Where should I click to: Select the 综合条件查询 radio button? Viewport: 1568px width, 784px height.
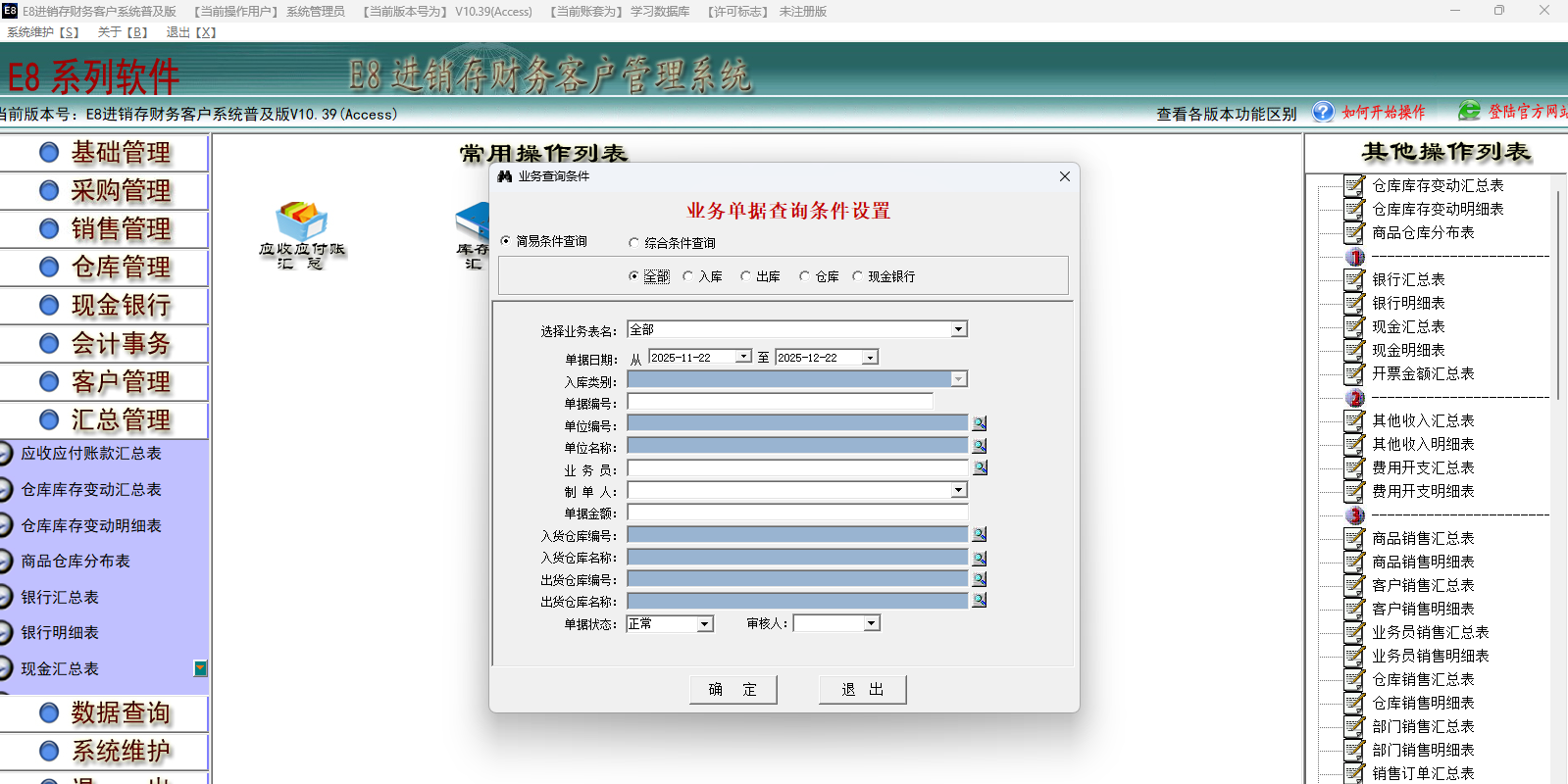pos(633,243)
